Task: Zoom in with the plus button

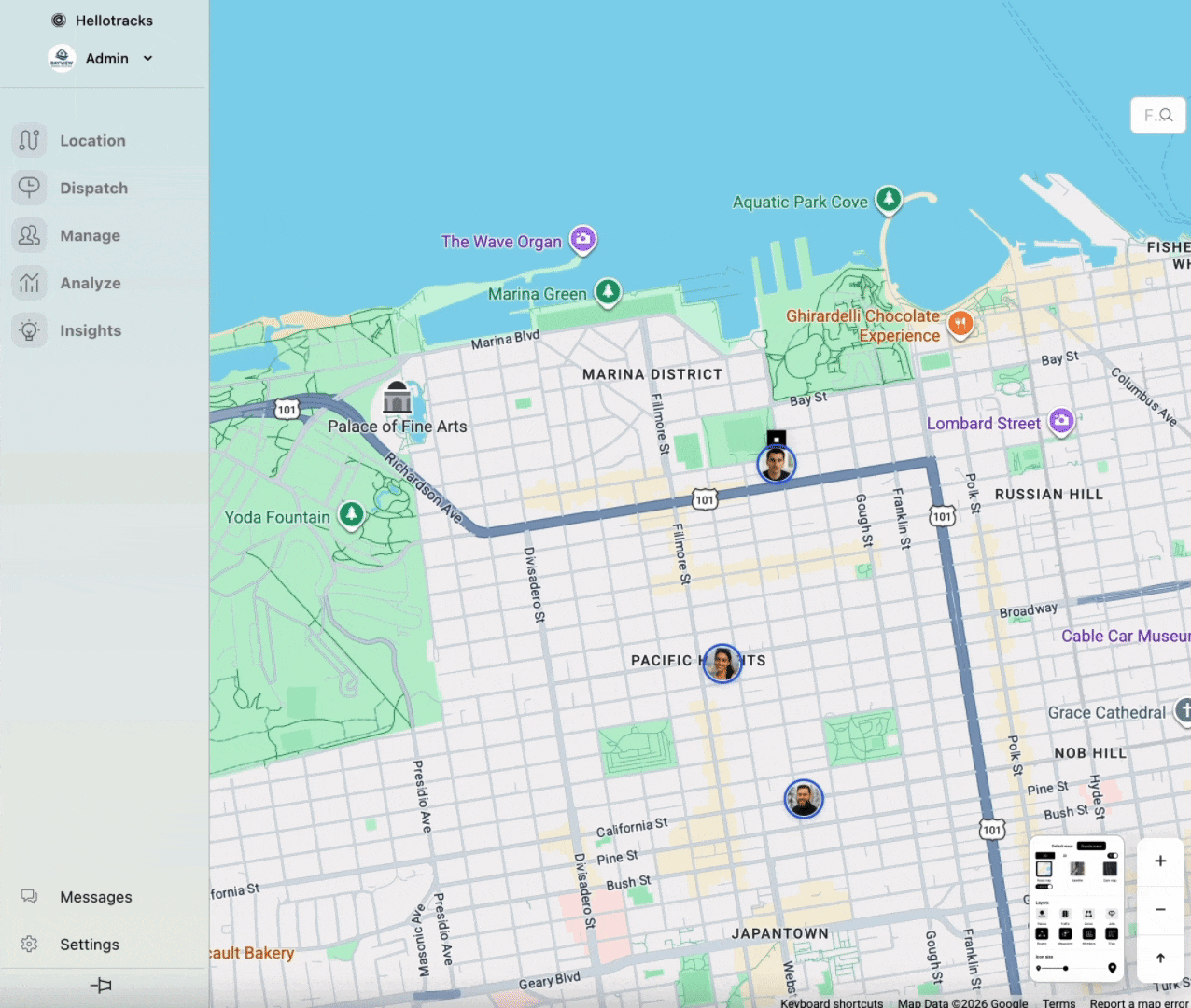Action: click(1160, 861)
